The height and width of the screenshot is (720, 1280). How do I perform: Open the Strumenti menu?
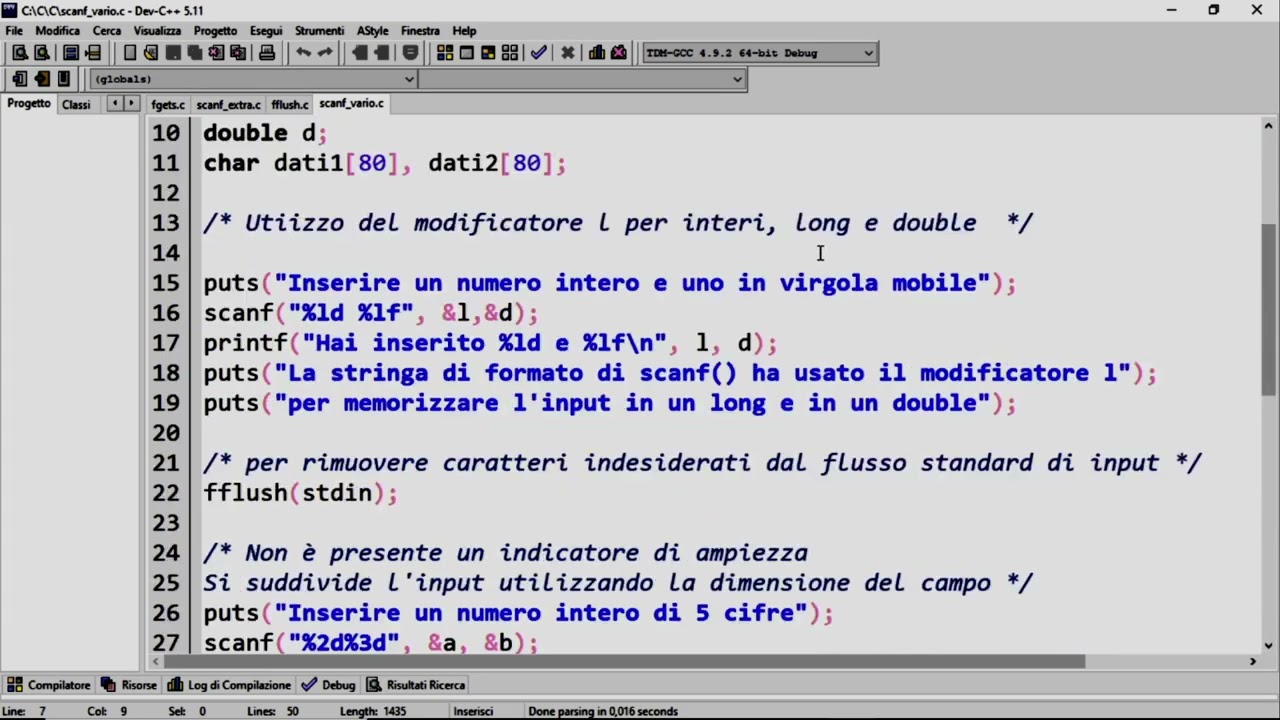tap(319, 31)
